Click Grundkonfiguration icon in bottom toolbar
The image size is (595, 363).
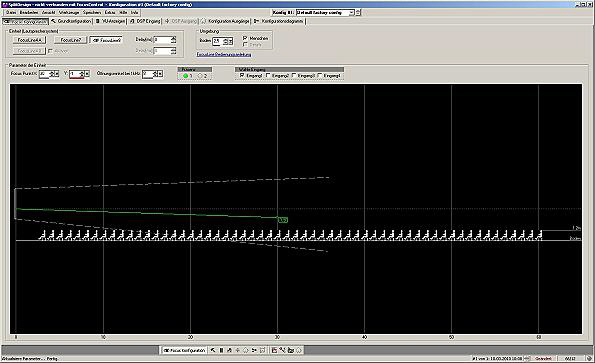coord(213,350)
